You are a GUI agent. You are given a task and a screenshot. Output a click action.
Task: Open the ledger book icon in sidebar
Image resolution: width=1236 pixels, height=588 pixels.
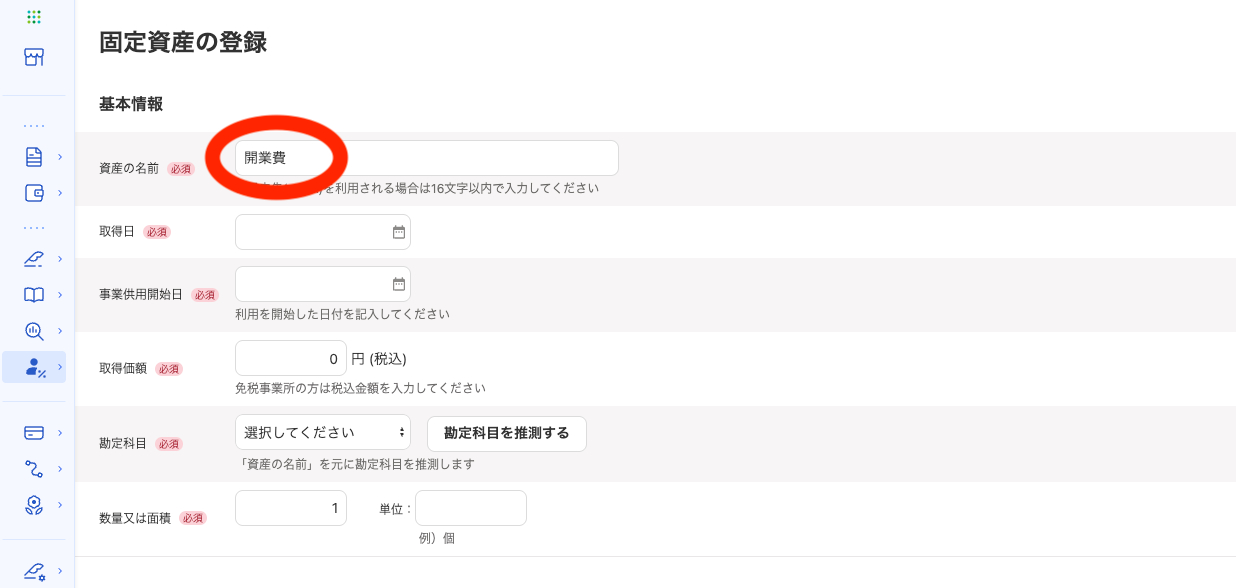pyautogui.click(x=36, y=294)
